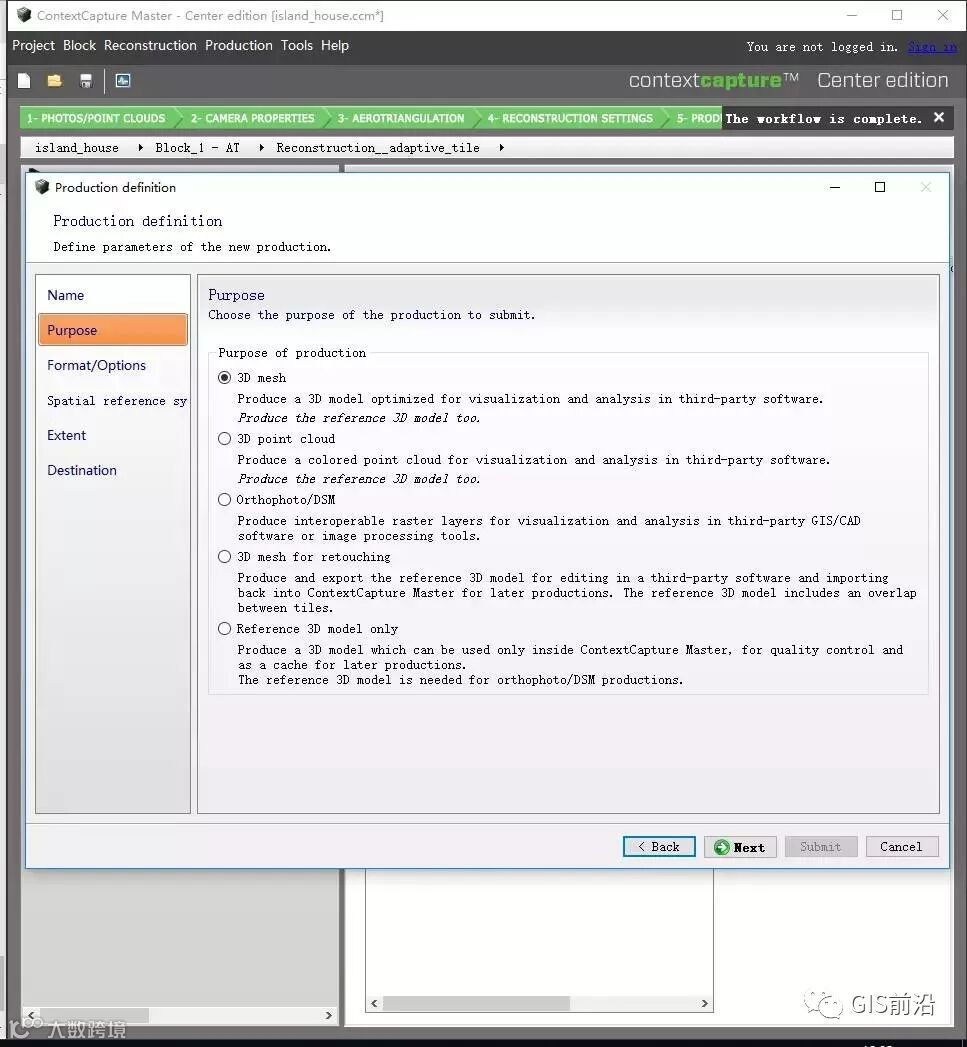The image size is (967, 1047).
Task: Click island_house in the breadcrumb
Action: pyautogui.click(x=77, y=148)
